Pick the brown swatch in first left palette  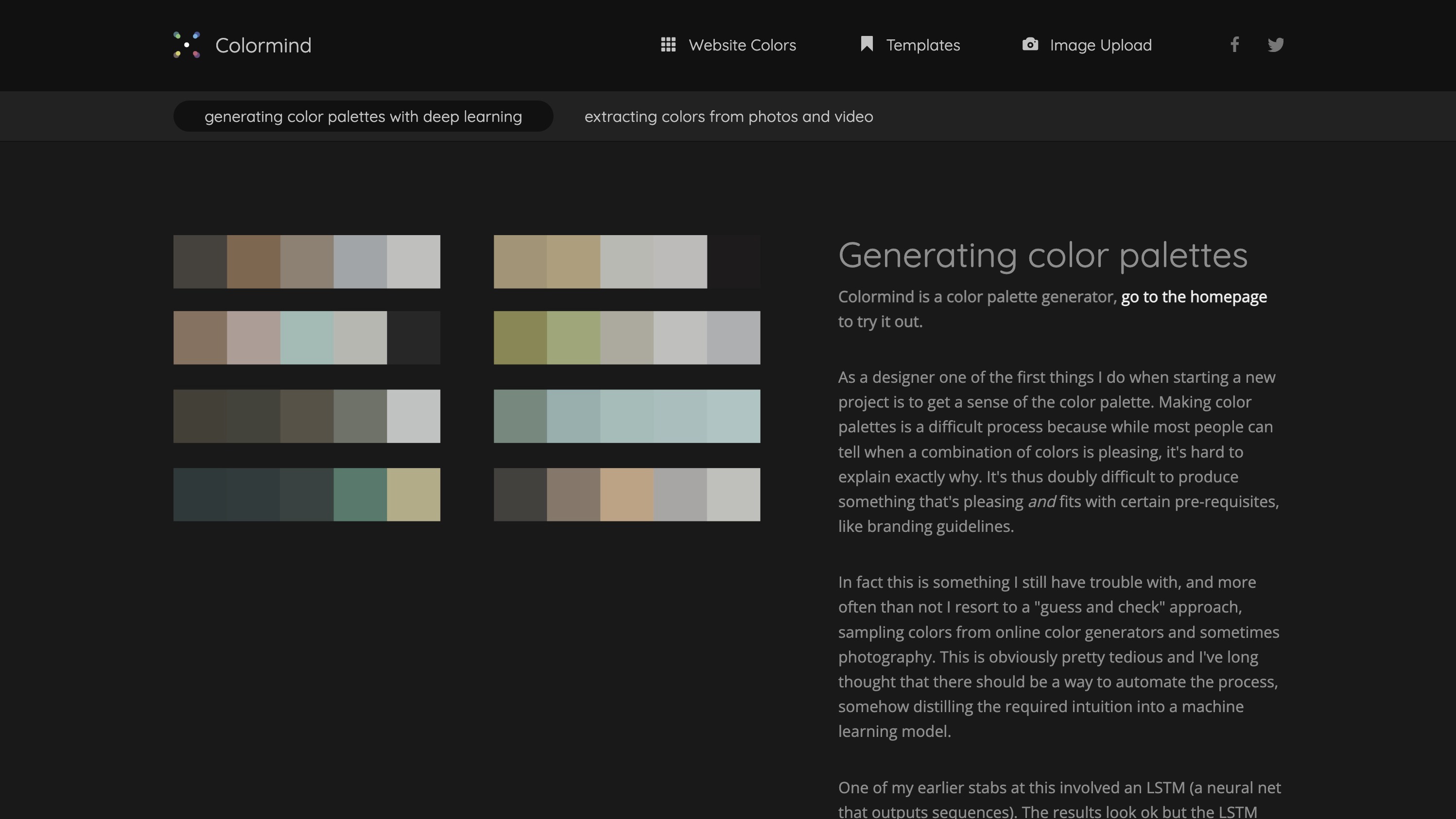253,261
